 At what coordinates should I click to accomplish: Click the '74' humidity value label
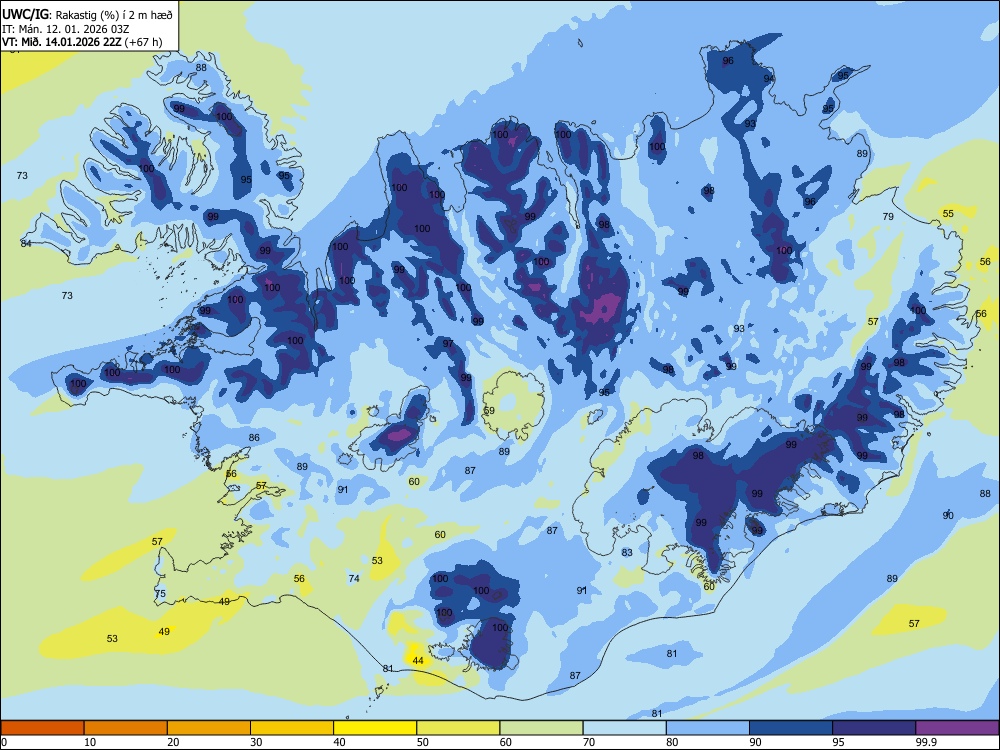354,578
